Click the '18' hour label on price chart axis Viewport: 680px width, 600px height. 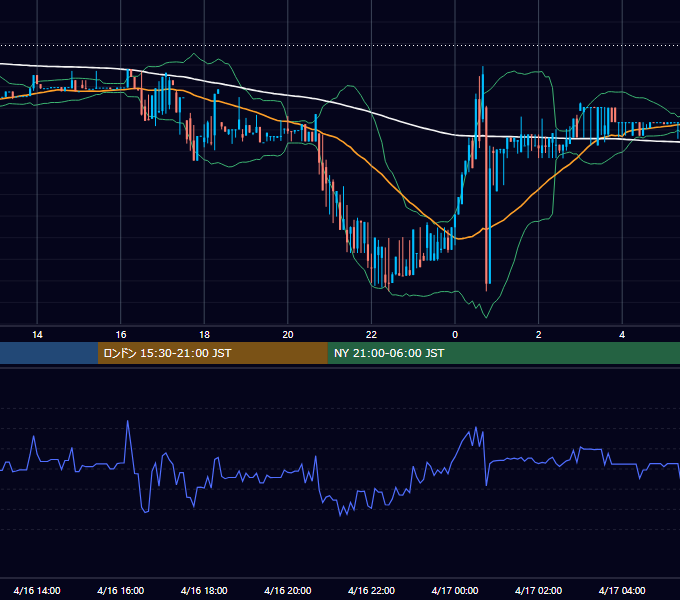click(204, 335)
